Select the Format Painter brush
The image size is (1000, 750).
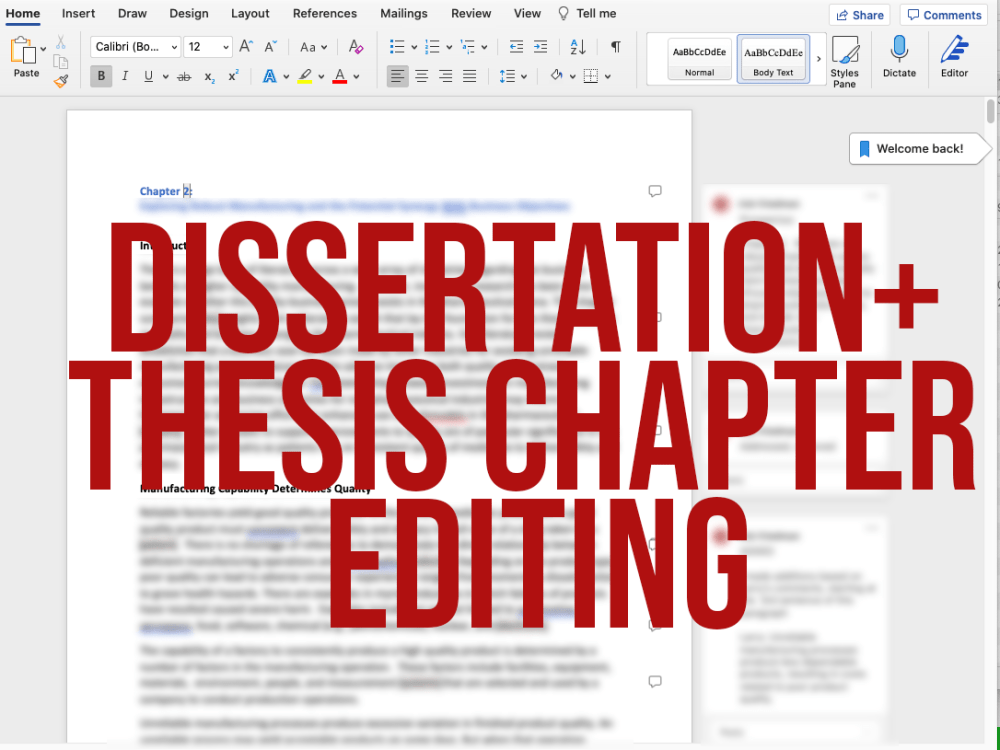click(61, 81)
